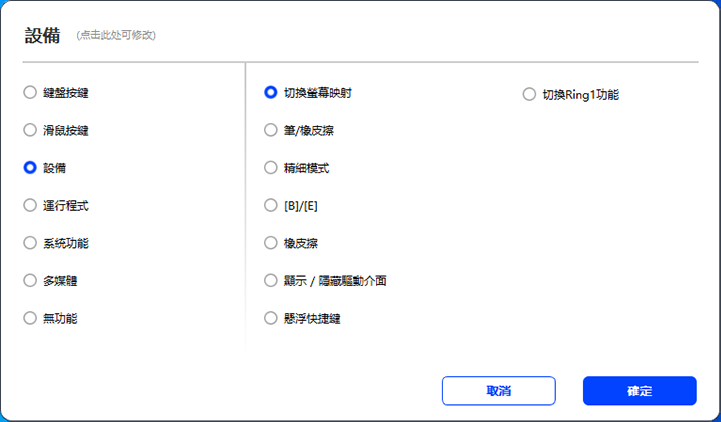Confirm with the 確定 button
The image size is (721, 422).
click(639, 391)
